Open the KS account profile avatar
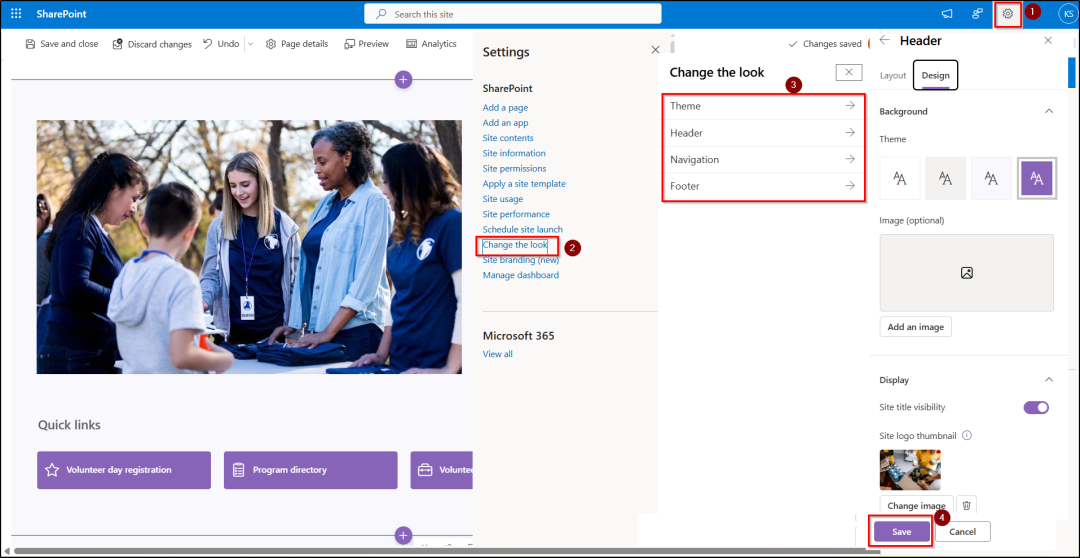 tap(1068, 14)
